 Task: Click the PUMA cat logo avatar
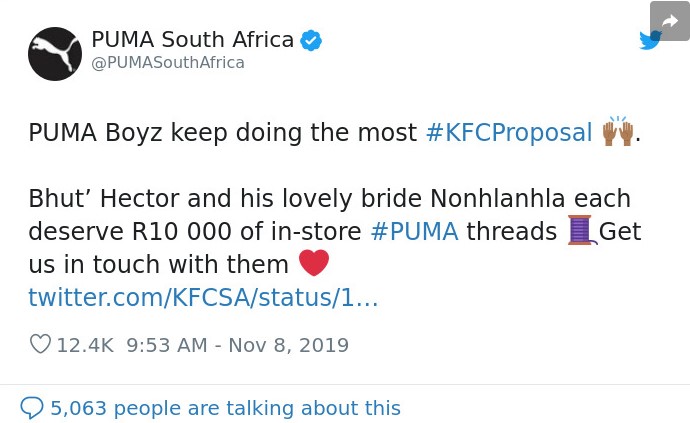point(55,54)
